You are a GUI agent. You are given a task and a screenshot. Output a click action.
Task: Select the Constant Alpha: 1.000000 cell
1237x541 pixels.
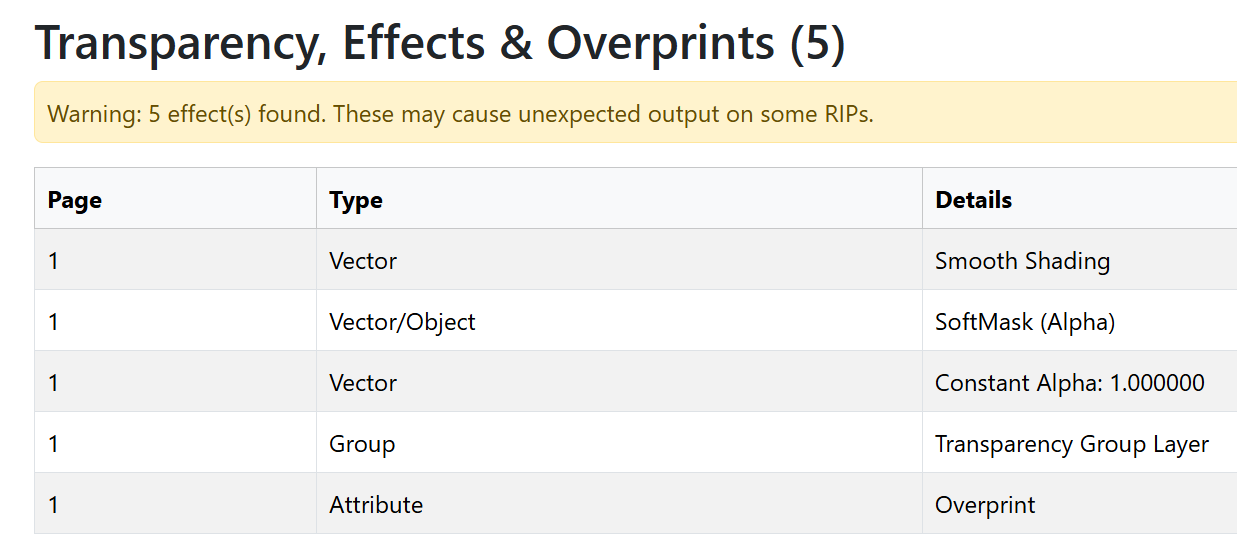click(x=1069, y=383)
